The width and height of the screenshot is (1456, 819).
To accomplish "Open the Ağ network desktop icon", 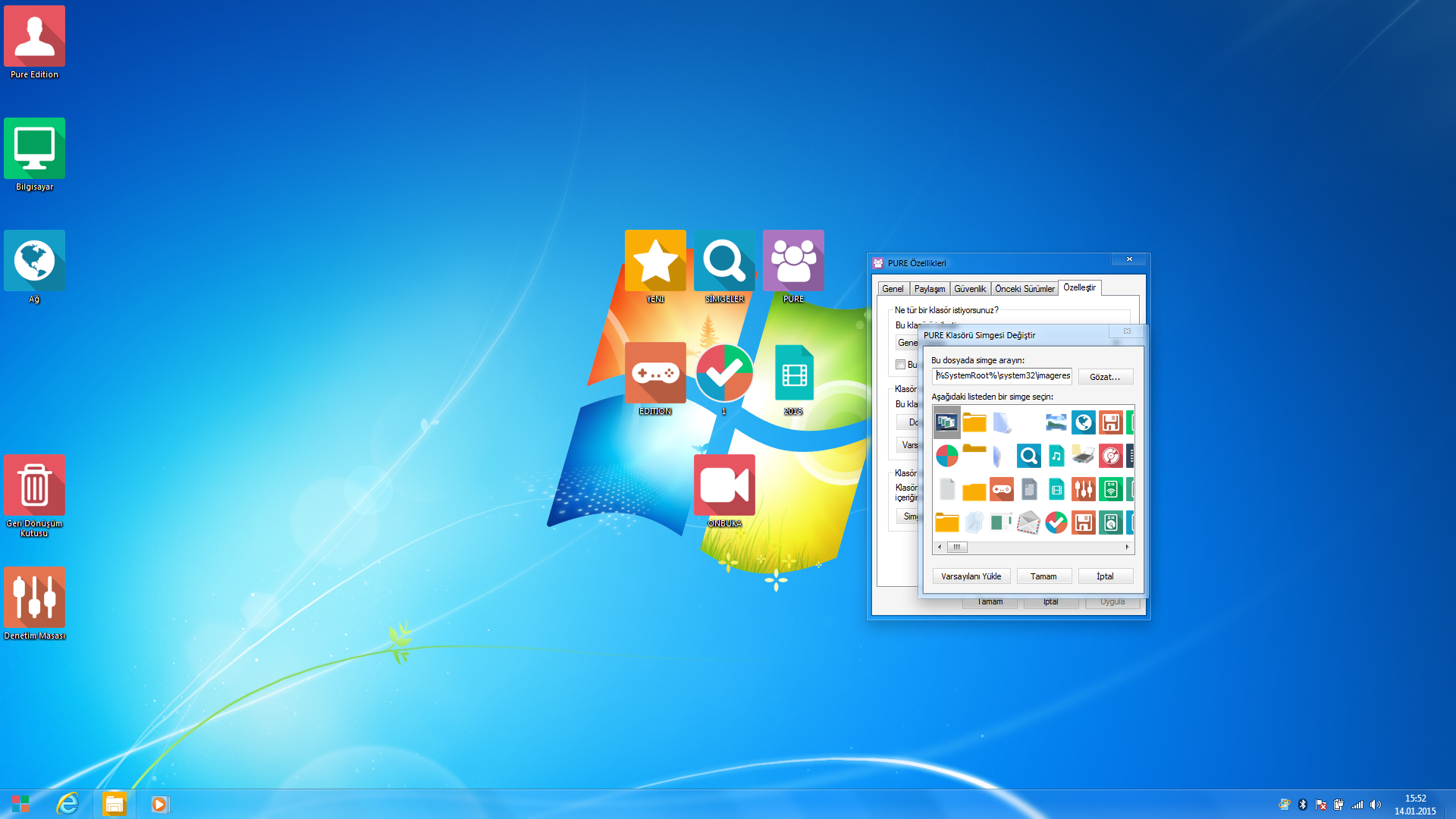I will pos(34,268).
